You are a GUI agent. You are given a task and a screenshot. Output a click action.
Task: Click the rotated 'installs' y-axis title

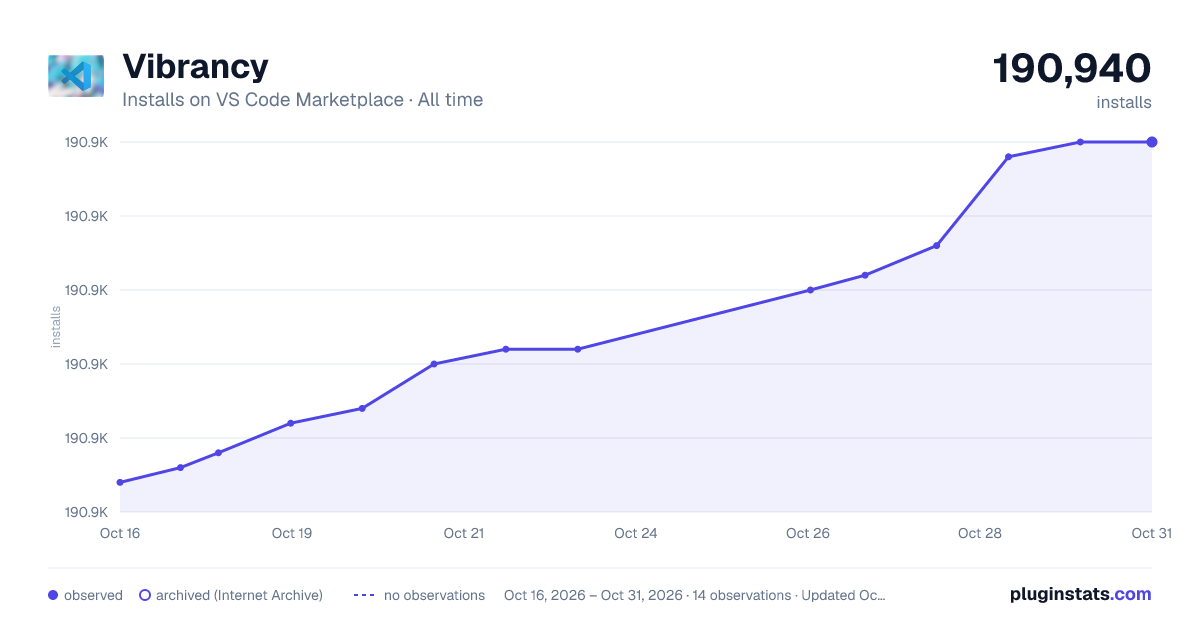[56, 327]
